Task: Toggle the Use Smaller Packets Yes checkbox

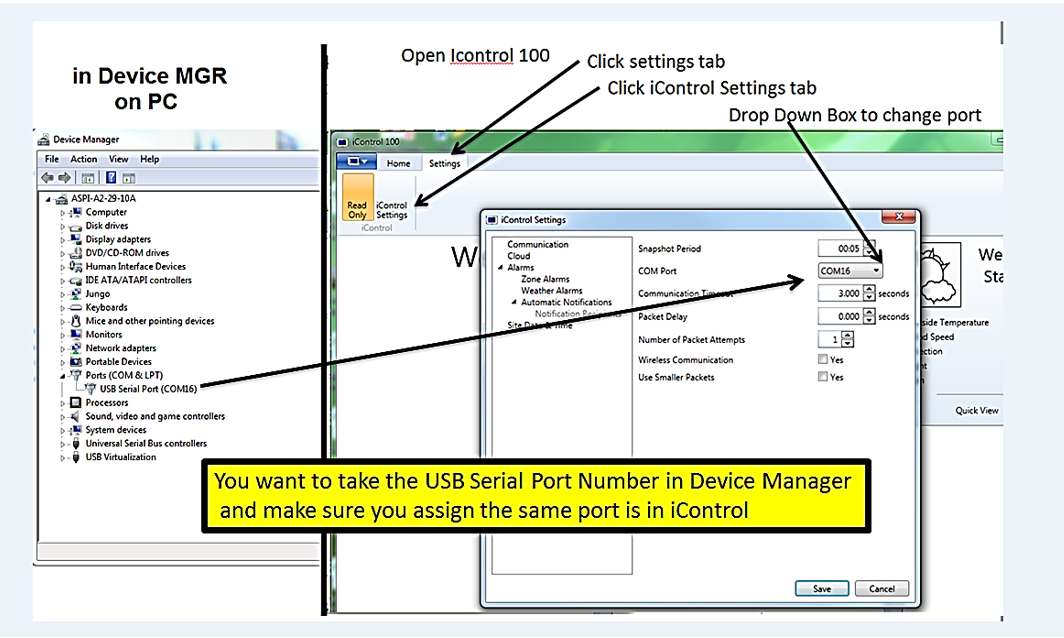Action: (822, 377)
